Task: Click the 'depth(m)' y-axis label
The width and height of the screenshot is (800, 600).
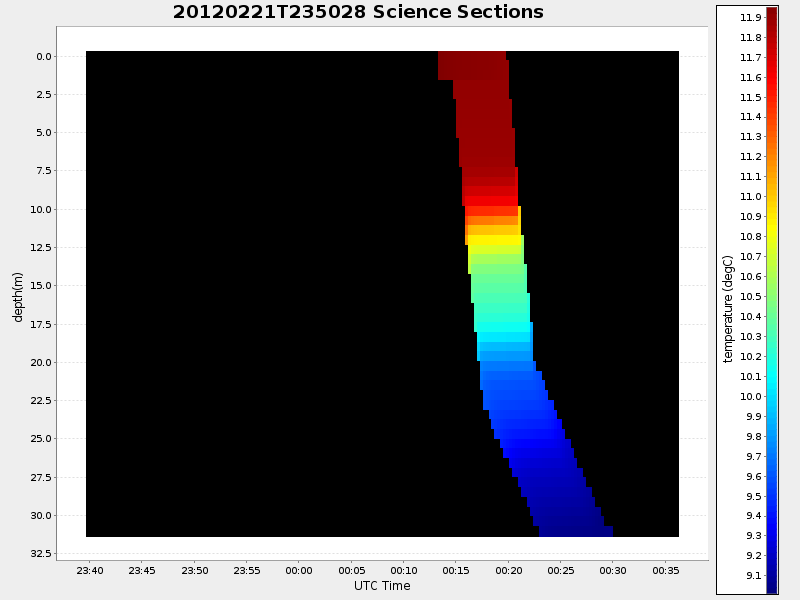Action: (x=18, y=296)
